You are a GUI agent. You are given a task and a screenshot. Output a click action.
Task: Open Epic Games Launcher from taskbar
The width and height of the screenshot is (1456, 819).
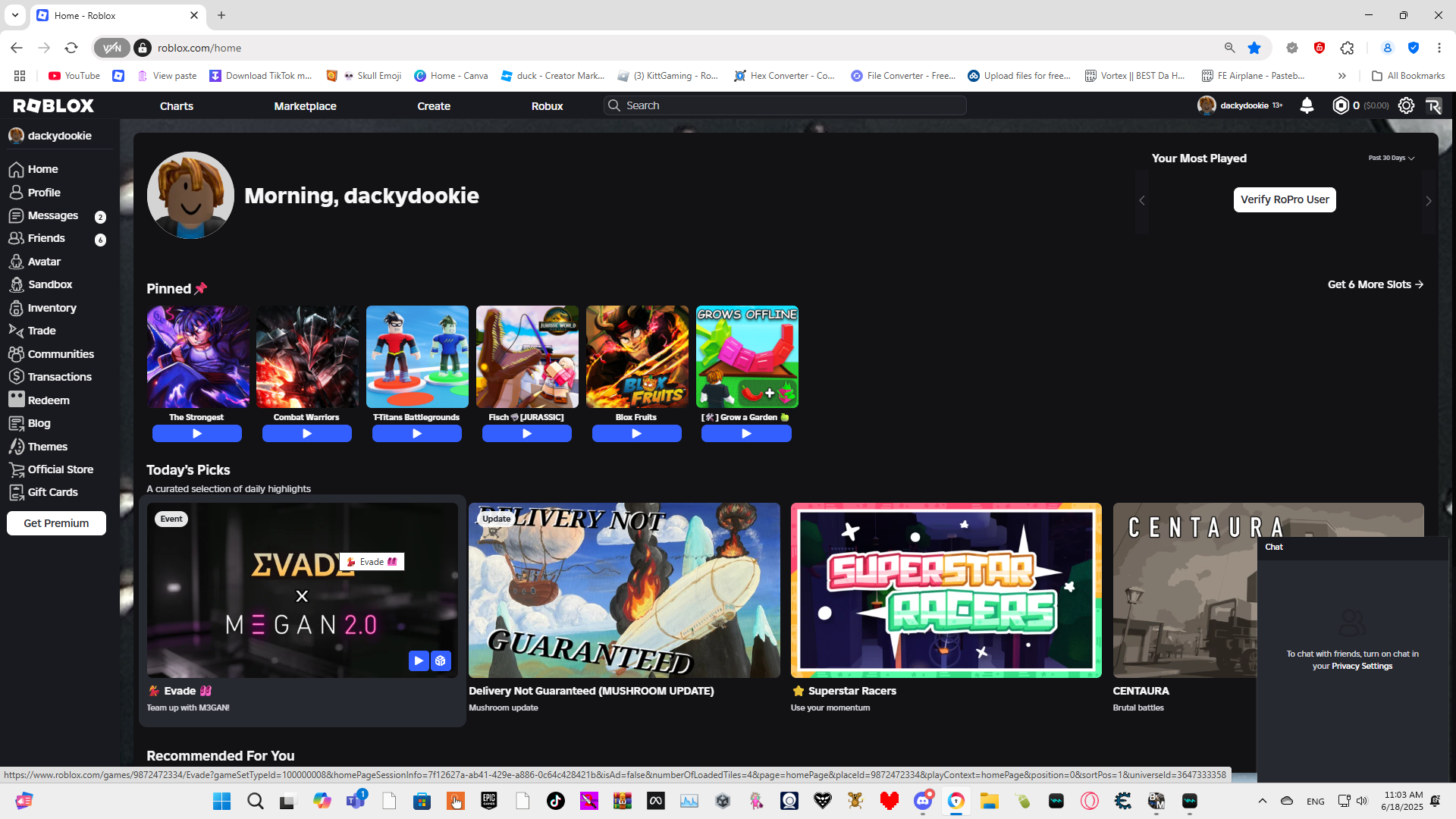pyautogui.click(x=489, y=801)
